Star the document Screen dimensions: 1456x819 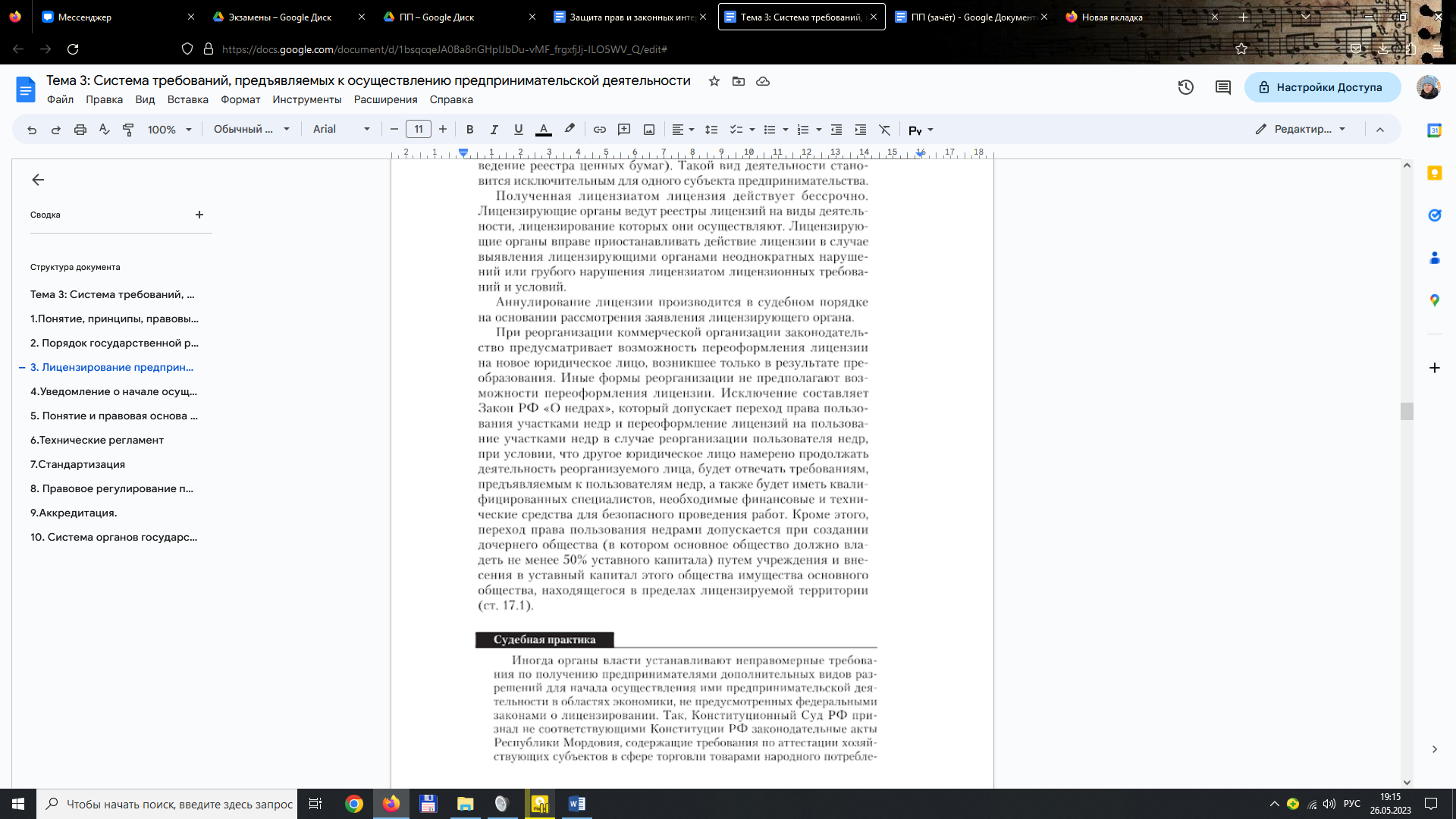(714, 81)
